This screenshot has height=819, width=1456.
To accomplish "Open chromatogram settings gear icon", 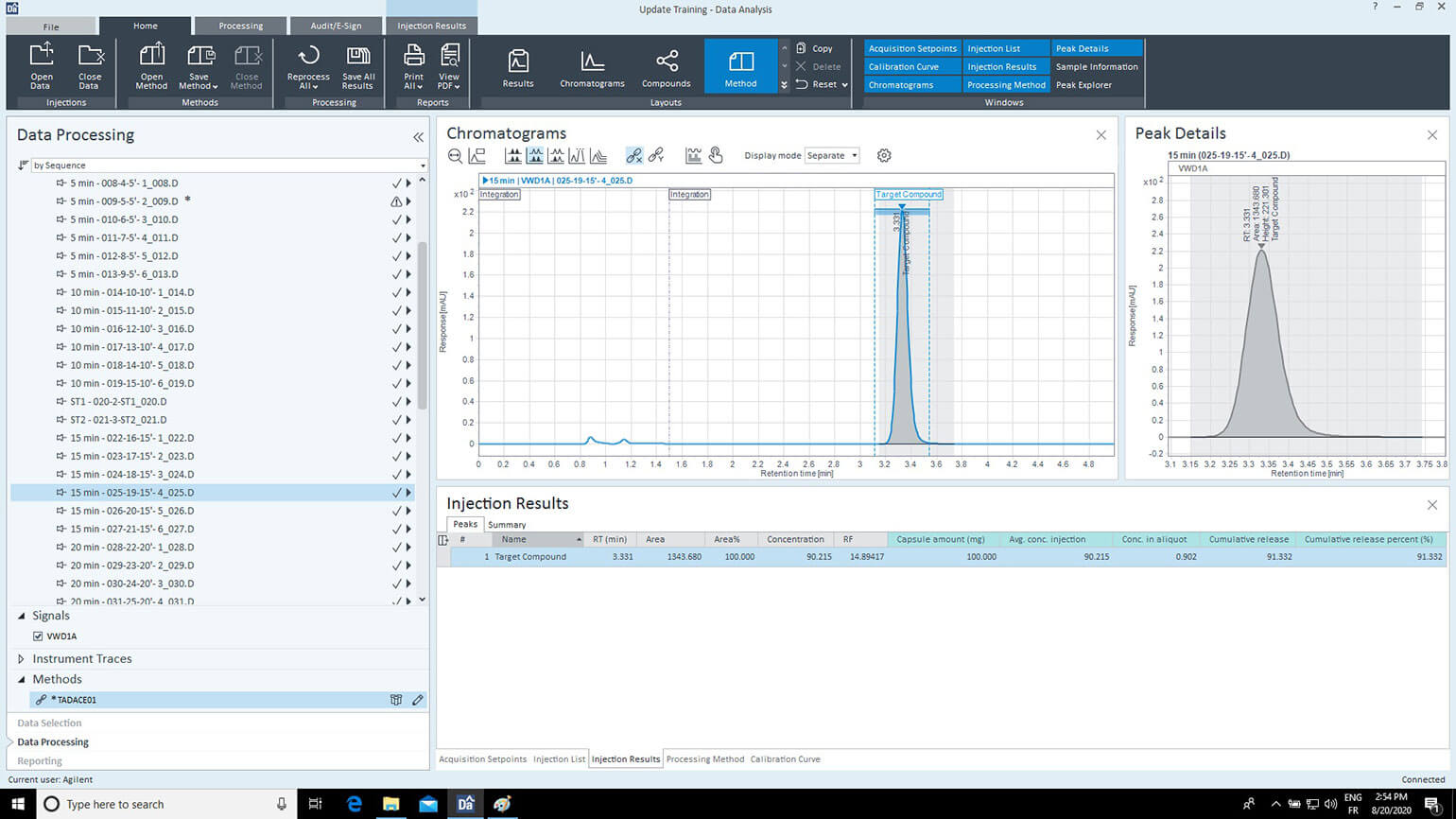I will coord(884,156).
